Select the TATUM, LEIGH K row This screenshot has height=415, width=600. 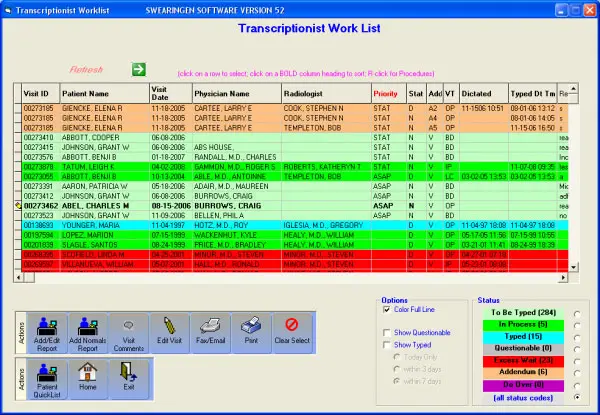[295, 167]
